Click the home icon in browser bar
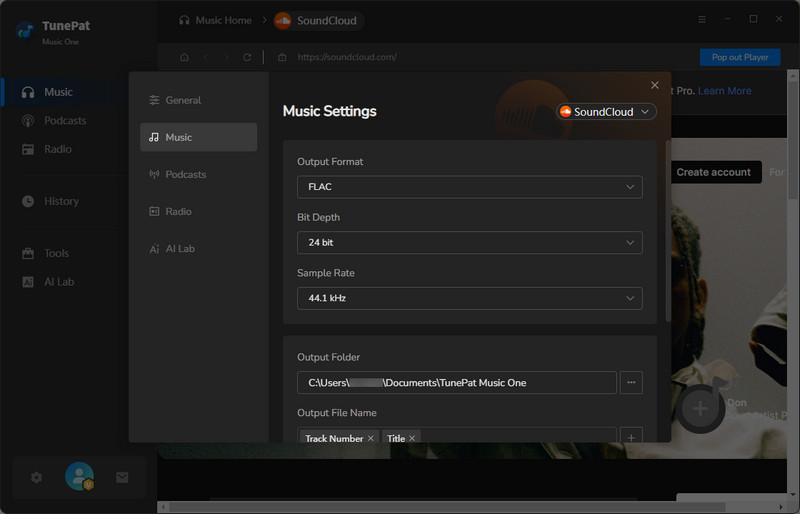800x514 pixels. [184, 57]
